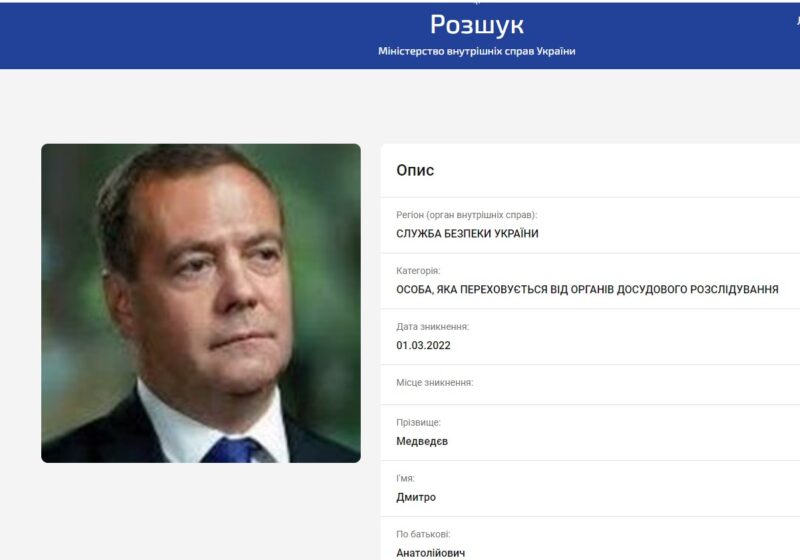Click the cut-off link at header's right edge
Image resolution: width=800 pixels, height=560 pixels.
(x=797, y=20)
